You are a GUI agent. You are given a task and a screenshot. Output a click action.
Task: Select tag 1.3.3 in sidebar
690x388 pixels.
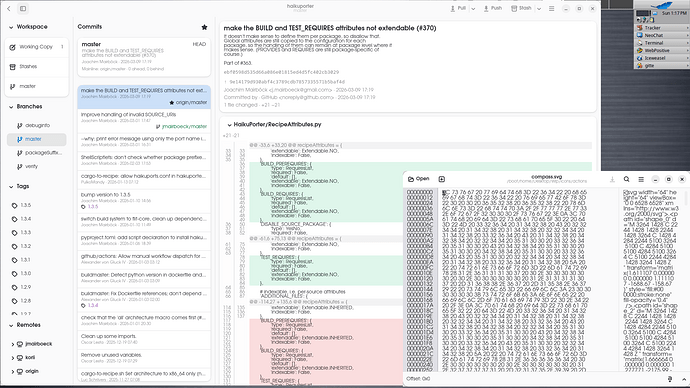pyautogui.click(x=37, y=232)
